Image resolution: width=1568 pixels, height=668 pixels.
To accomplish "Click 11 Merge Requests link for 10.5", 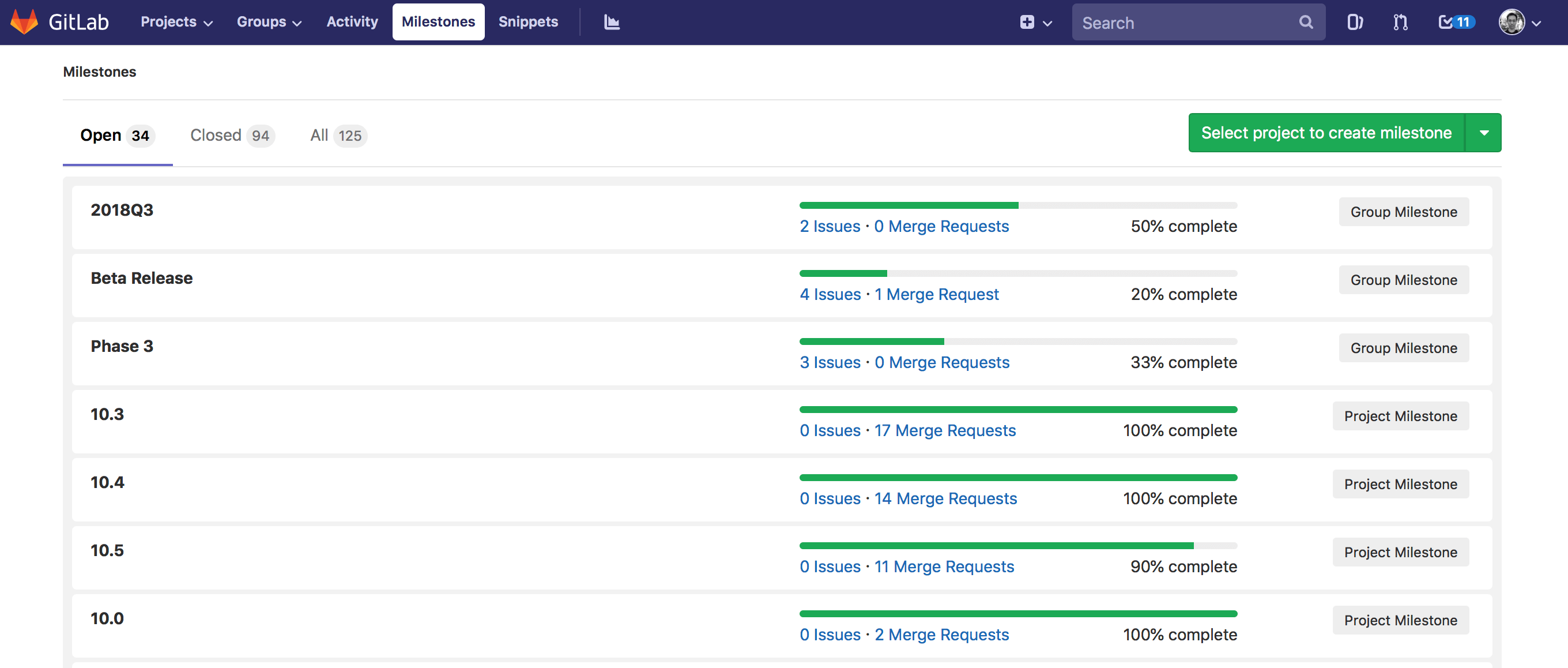I will [x=945, y=568].
